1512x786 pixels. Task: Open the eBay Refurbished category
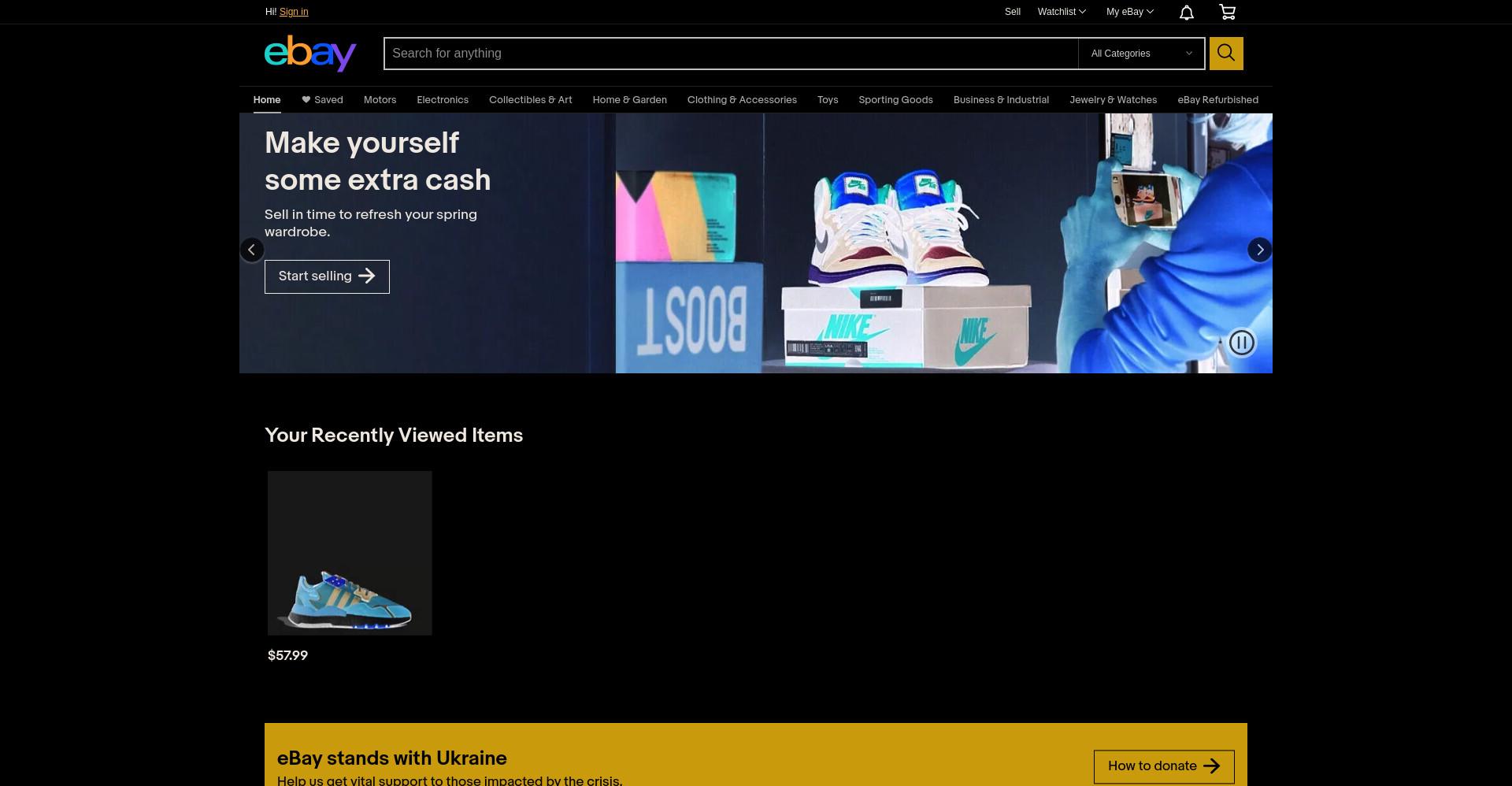pos(1217,100)
